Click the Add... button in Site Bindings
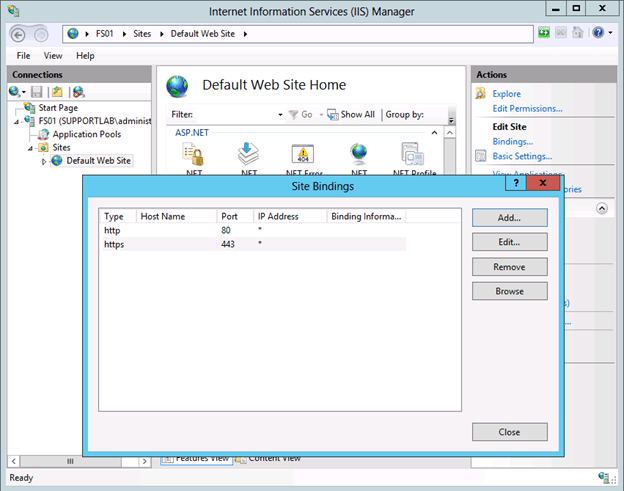This screenshot has height=491, width=624. coord(509,218)
